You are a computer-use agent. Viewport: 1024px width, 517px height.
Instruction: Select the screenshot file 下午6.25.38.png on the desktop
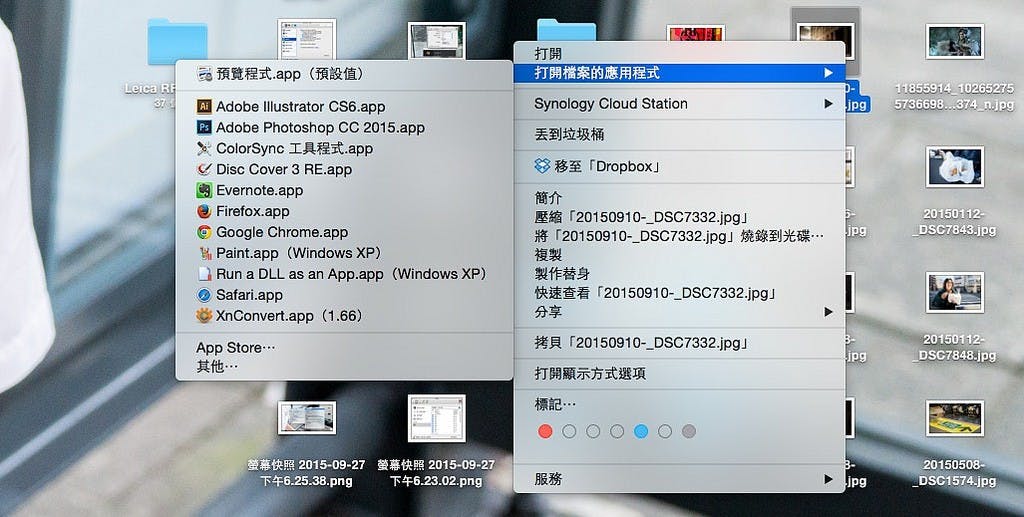click(x=307, y=417)
